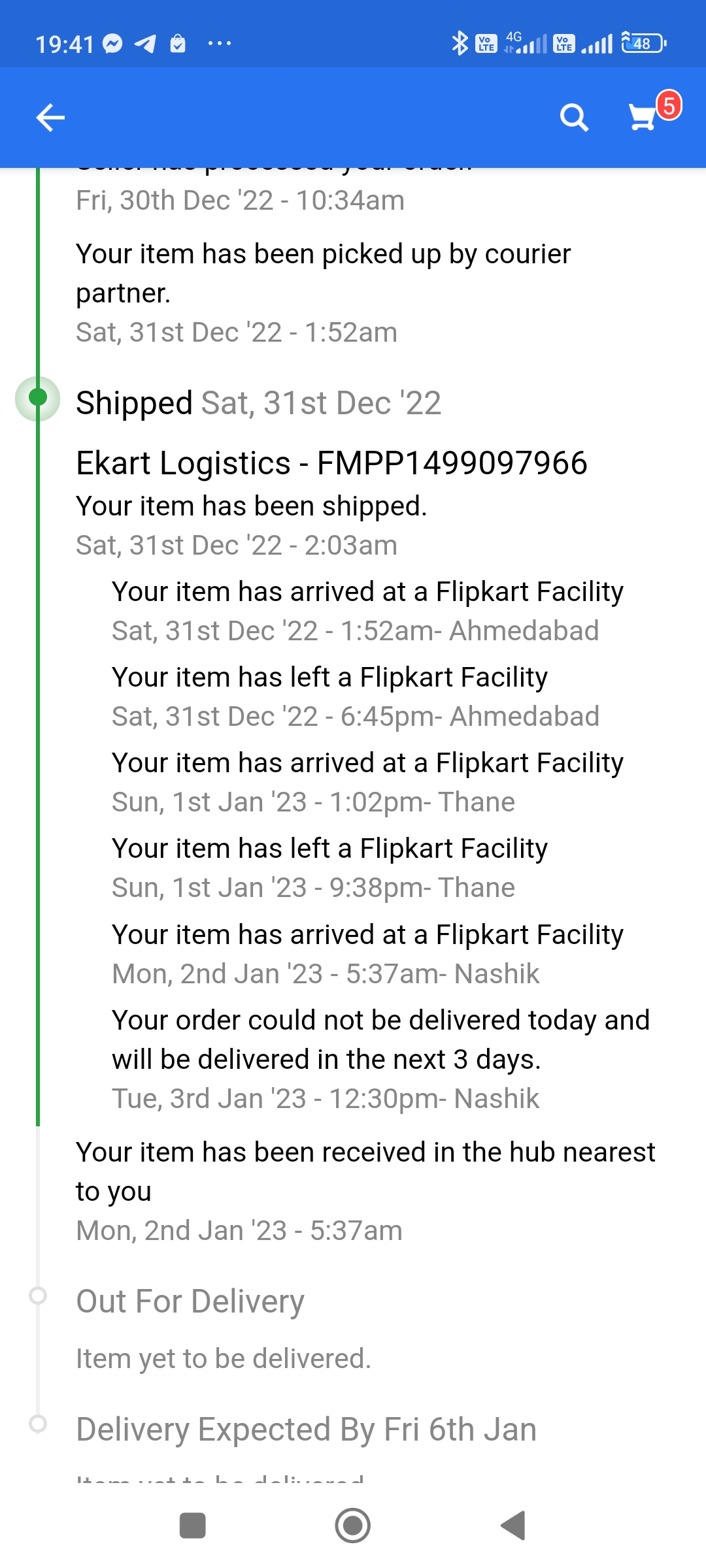Tap the Out For Delivery heading
706x1568 pixels.
[x=190, y=1301]
